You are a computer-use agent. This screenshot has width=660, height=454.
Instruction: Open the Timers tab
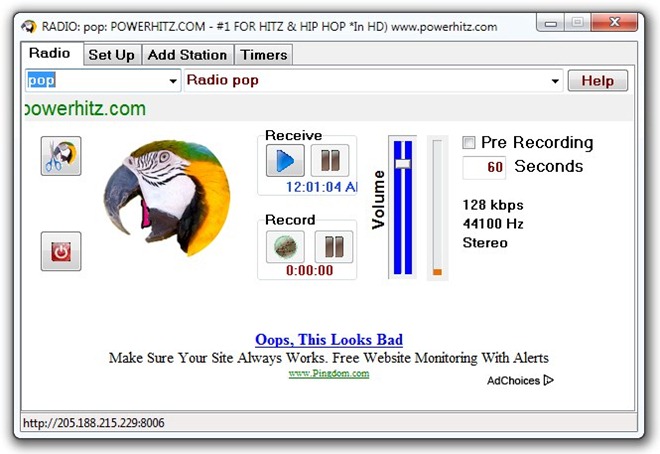tap(264, 55)
